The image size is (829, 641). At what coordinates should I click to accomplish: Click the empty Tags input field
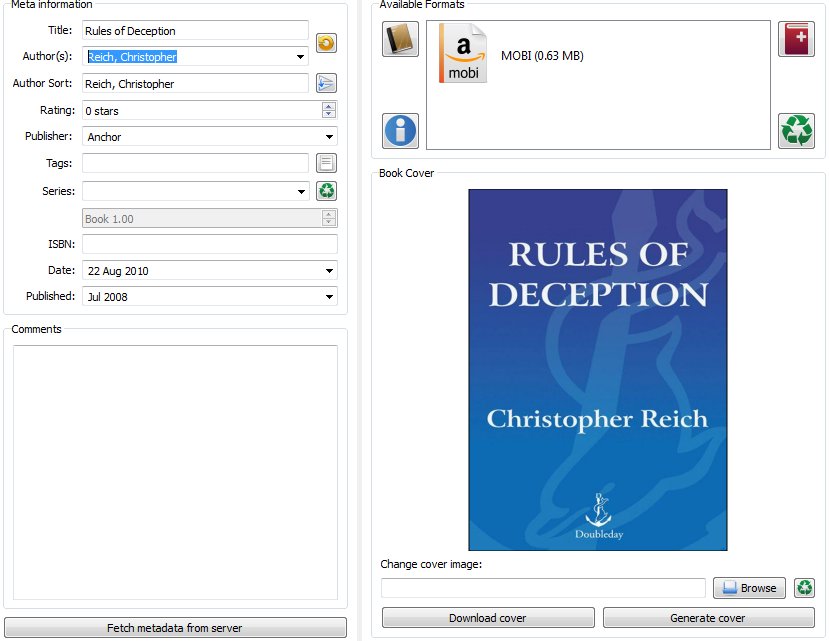click(x=195, y=163)
